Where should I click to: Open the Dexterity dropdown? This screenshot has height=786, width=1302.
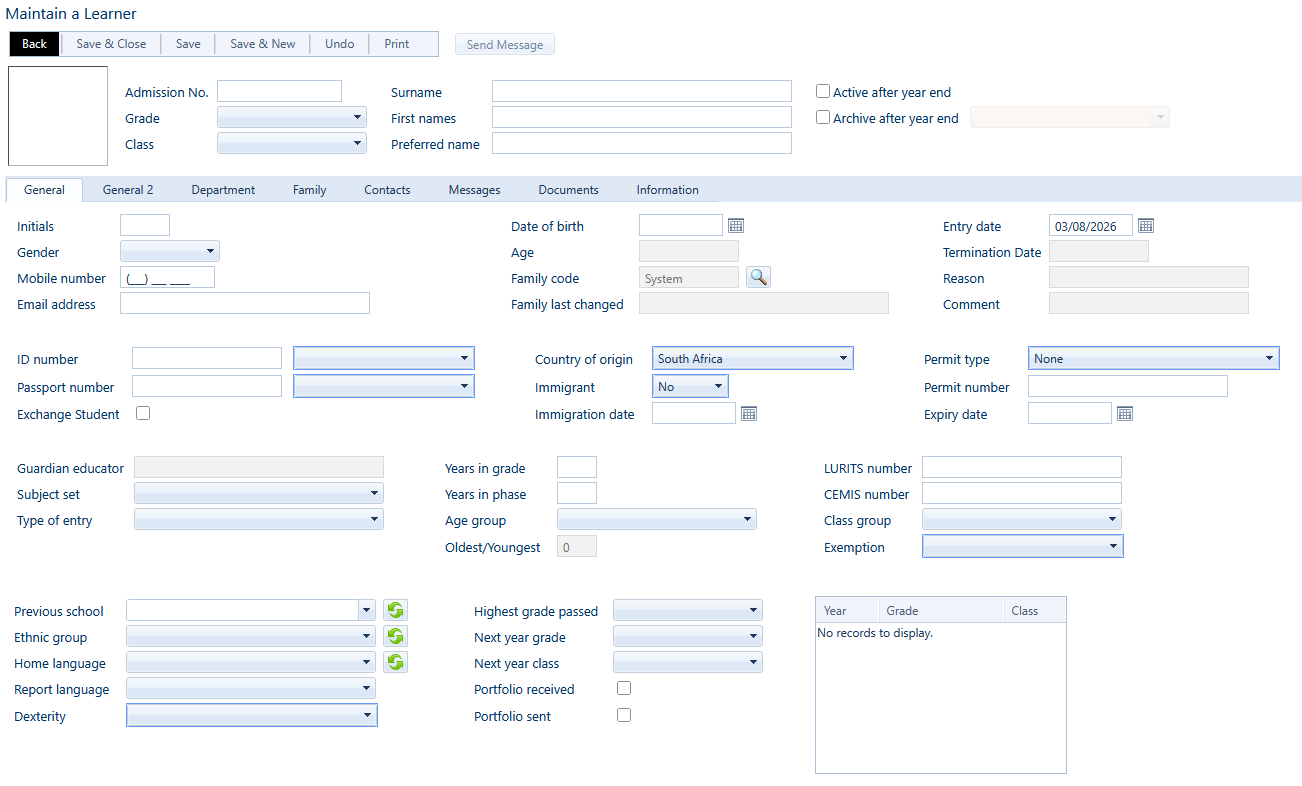[252, 715]
